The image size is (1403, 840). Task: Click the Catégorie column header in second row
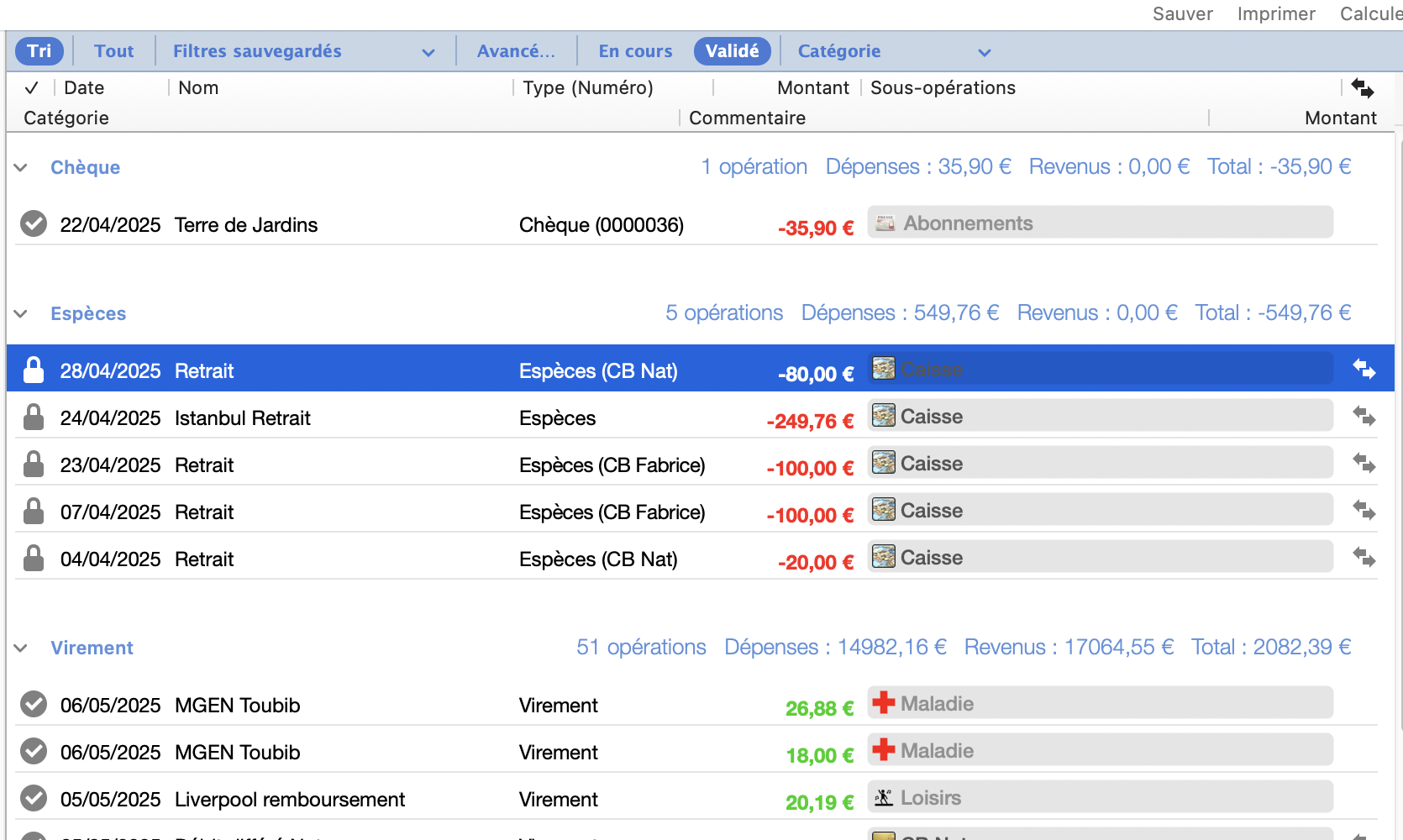[x=66, y=118]
